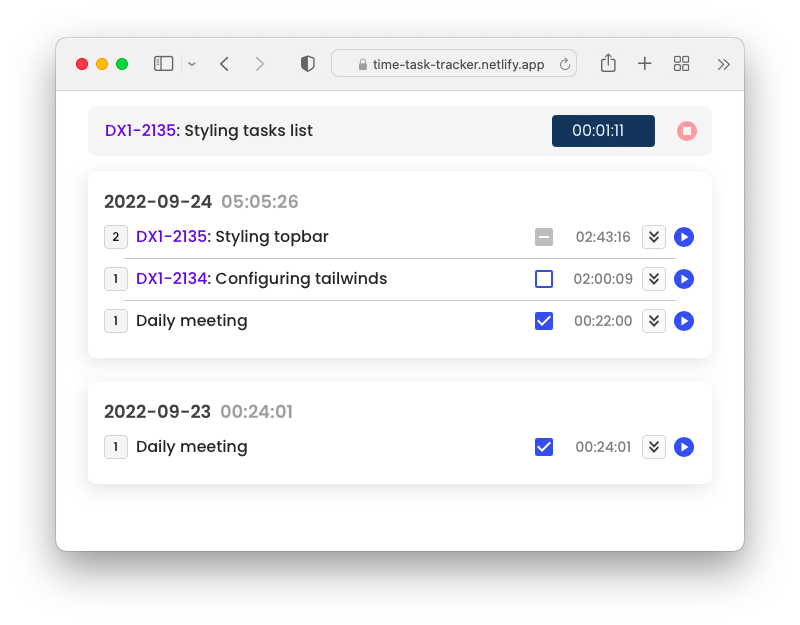Open DX1-2135 link in Styling topbar row
The height and width of the screenshot is (625, 800).
(x=171, y=237)
